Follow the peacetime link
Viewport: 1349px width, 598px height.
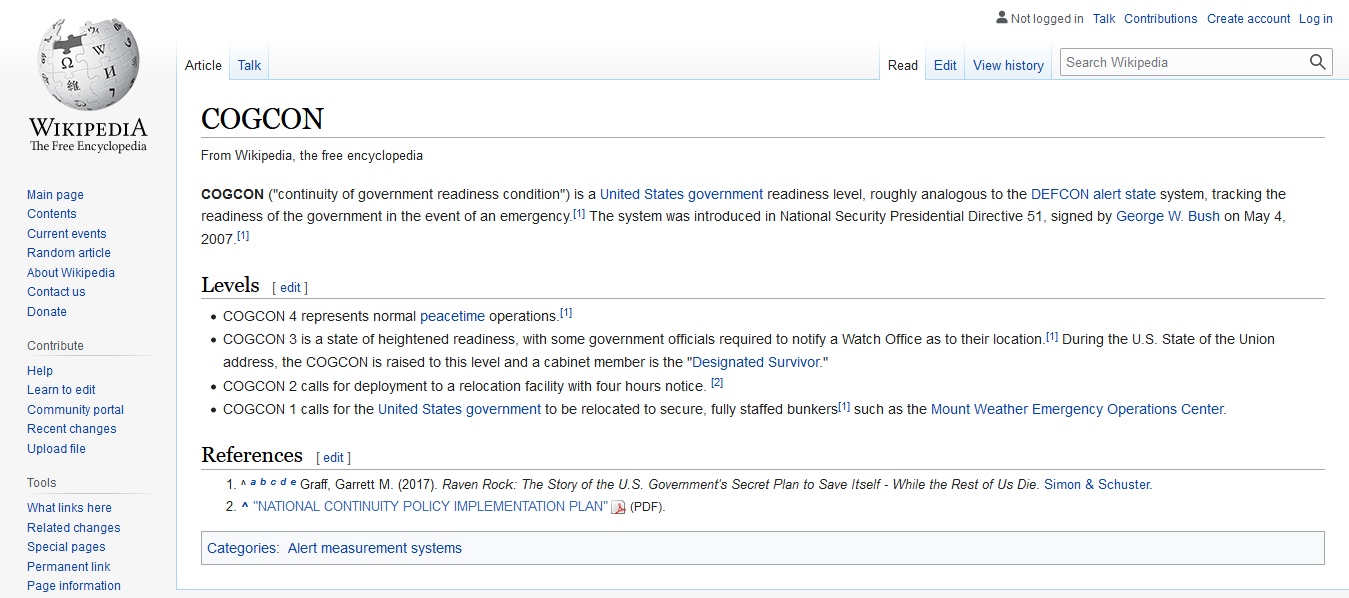point(452,316)
